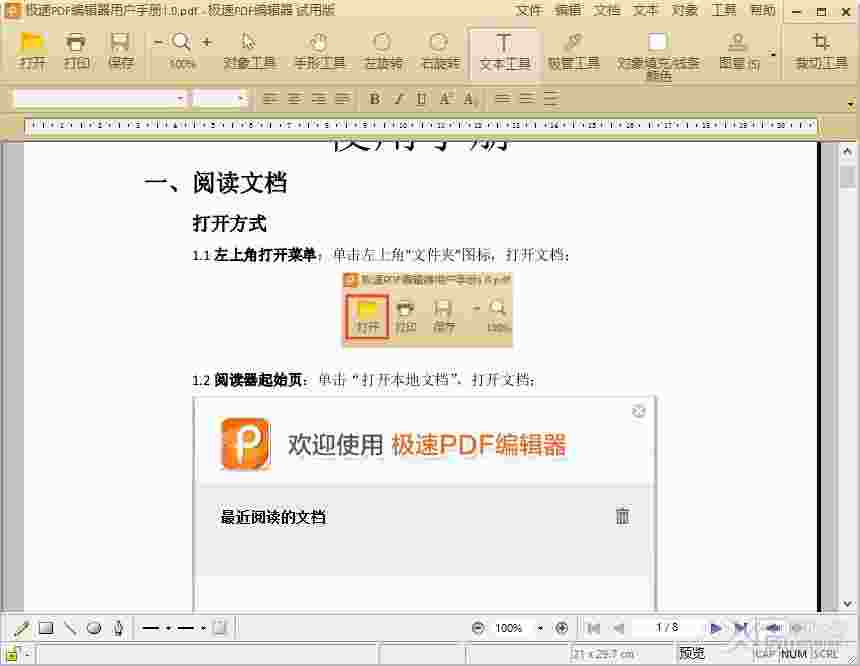Rotate page right with 右旋转
860x666 pixels.
pyautogui.click(x=439, y=50)
